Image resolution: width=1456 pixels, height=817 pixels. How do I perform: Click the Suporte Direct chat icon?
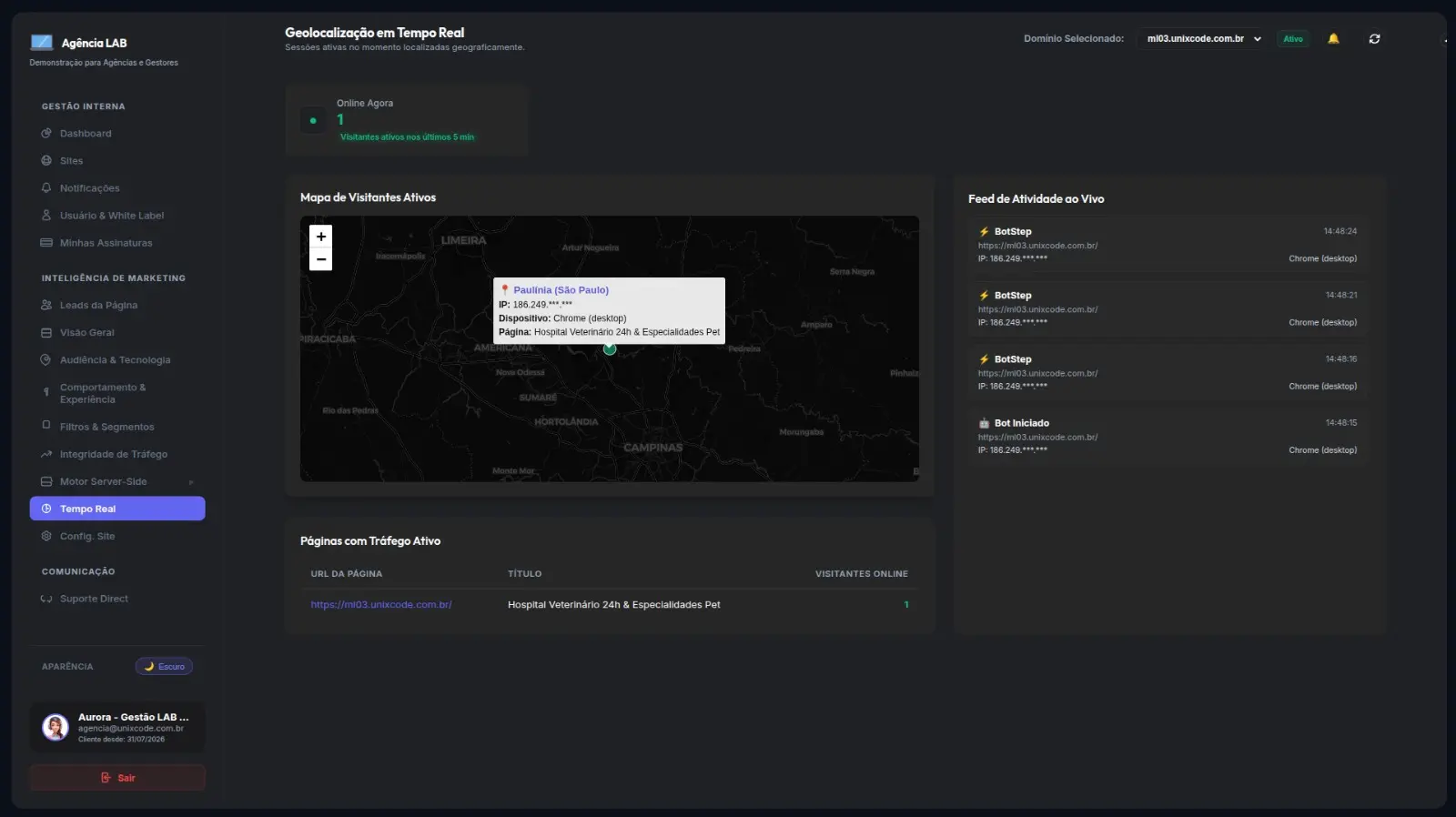click(46, 599)
